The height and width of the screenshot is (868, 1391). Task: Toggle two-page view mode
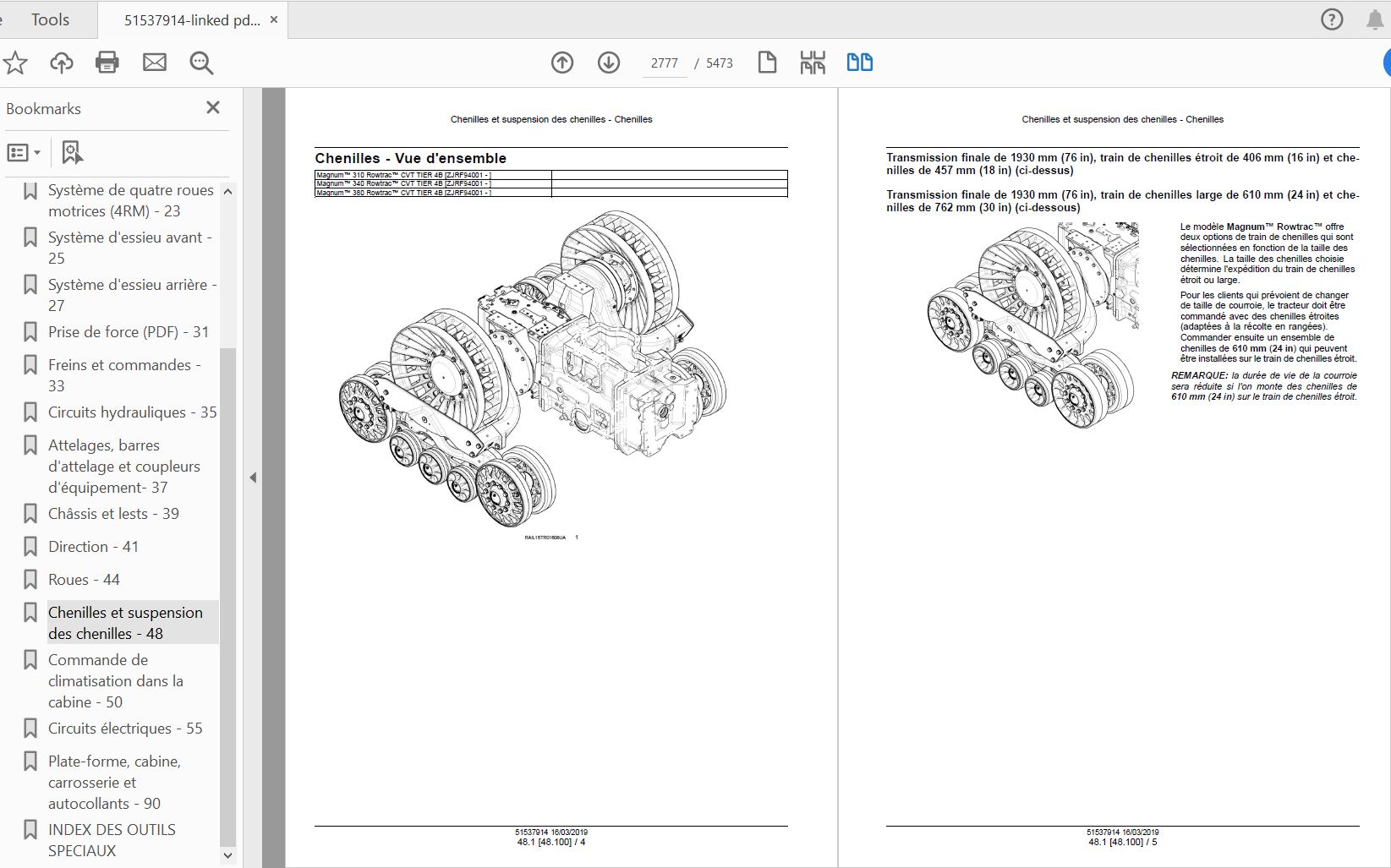point(860,63)
